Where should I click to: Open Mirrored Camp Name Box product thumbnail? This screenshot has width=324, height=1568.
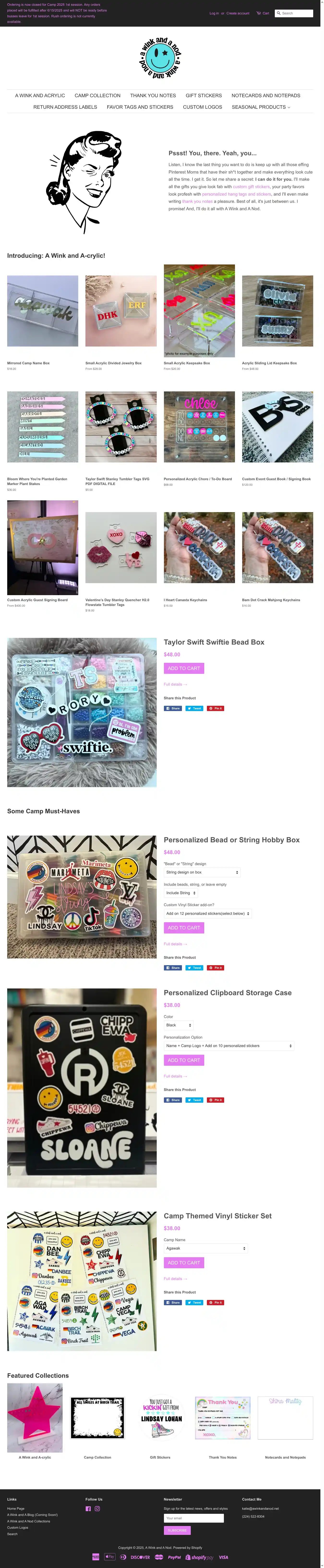coord(43,311)
